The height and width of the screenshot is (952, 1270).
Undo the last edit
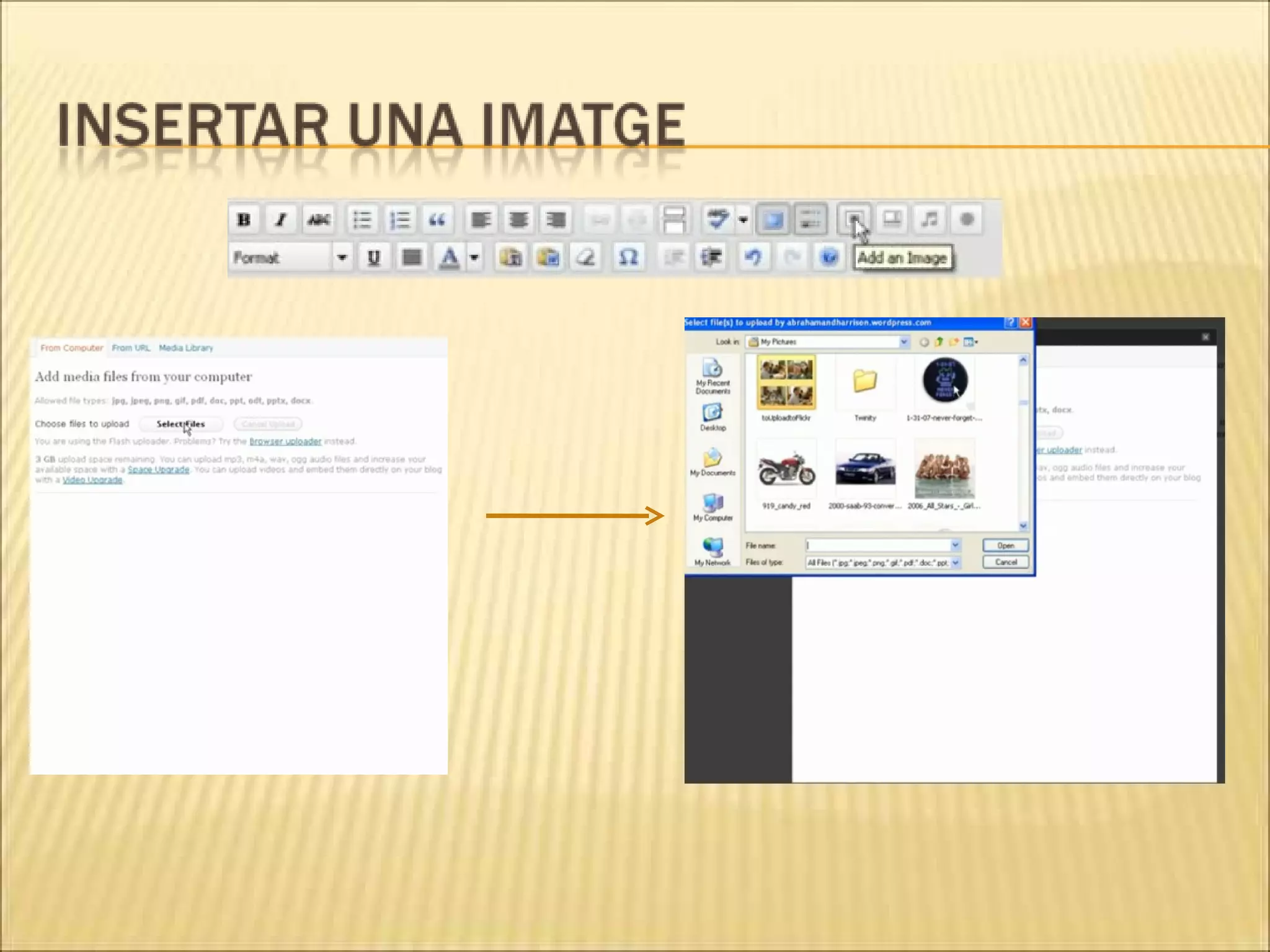point(753,257)
